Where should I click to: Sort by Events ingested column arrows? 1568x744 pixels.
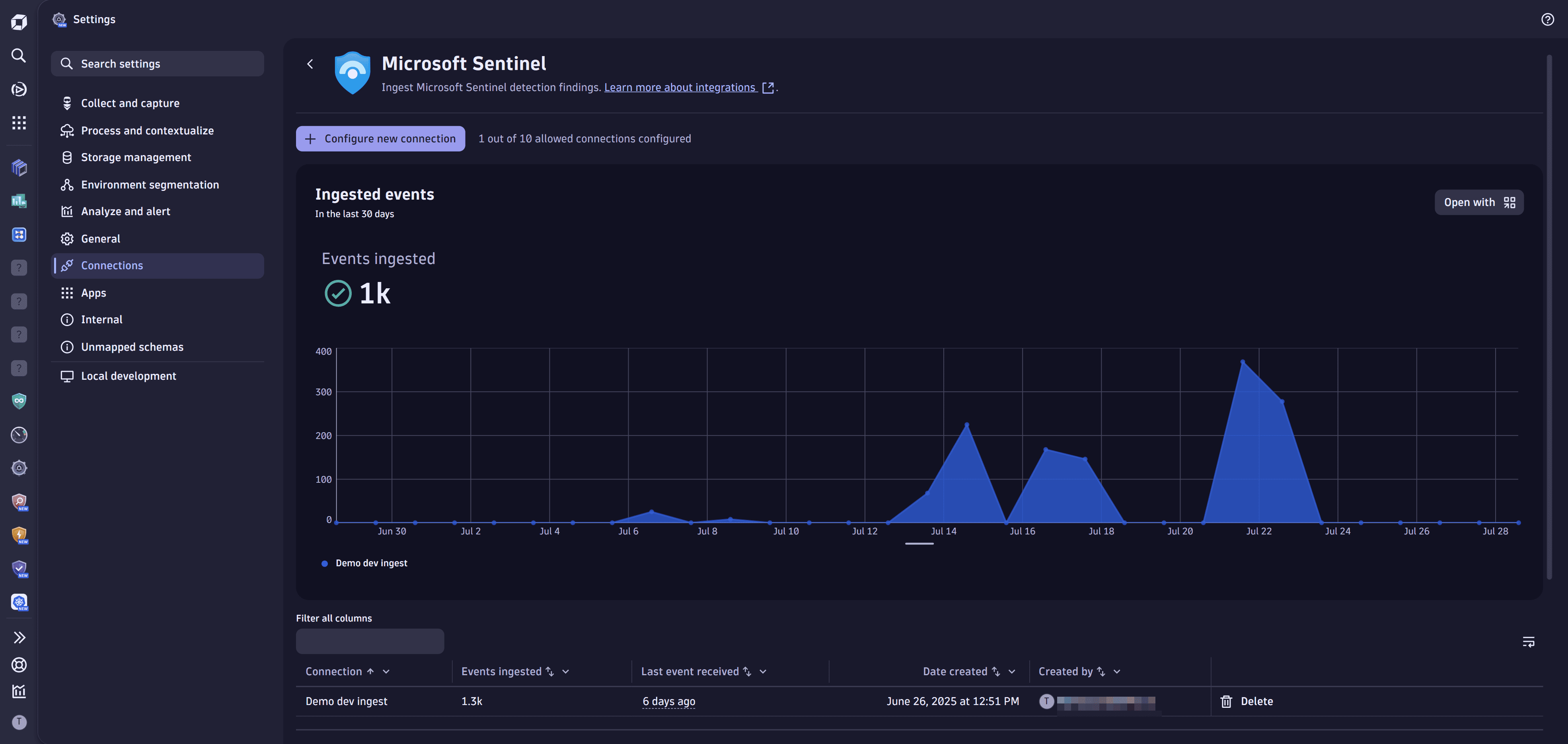coord(549,671)
